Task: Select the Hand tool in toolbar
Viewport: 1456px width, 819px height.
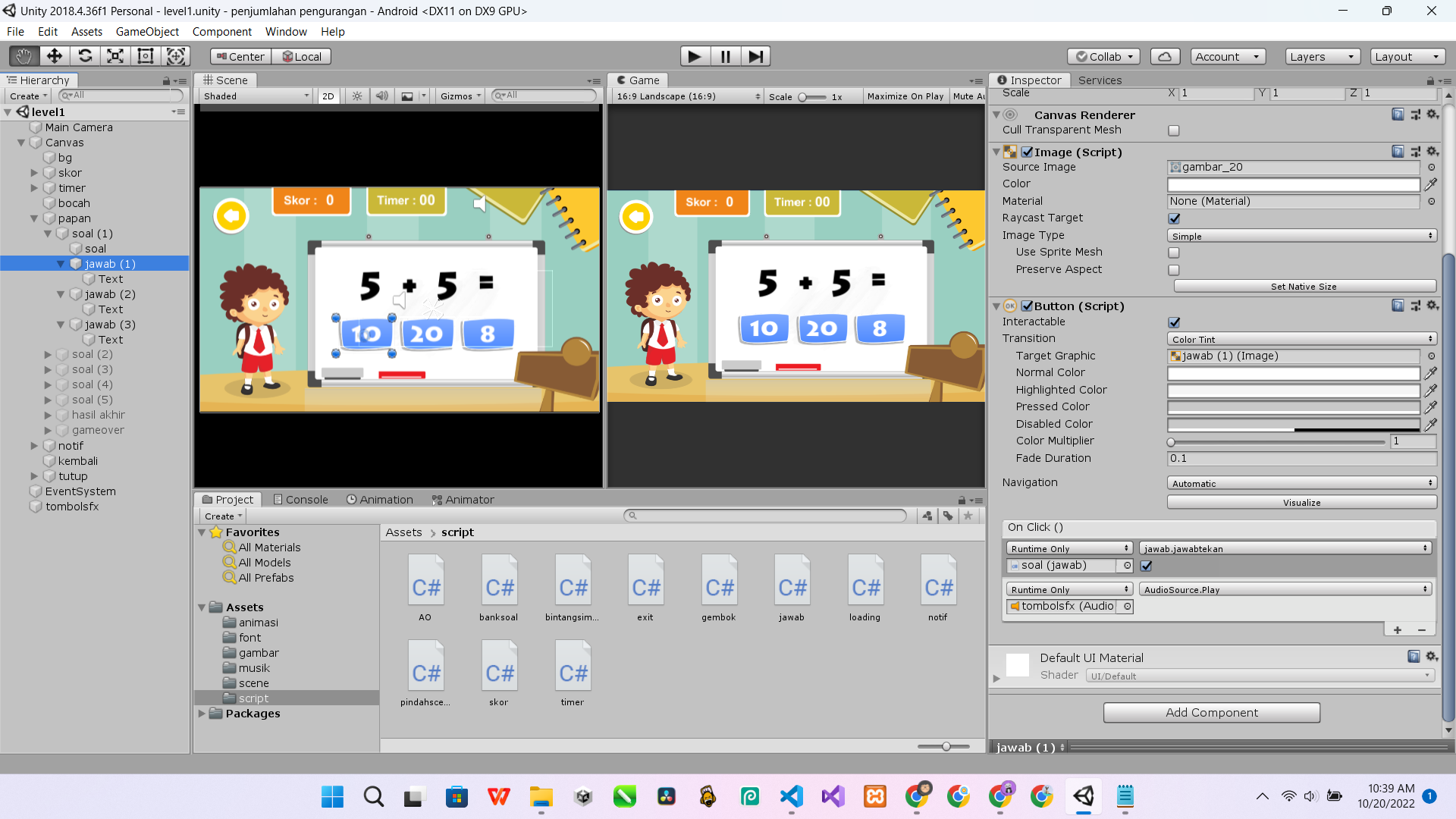Action: click(x=24, y=56)
